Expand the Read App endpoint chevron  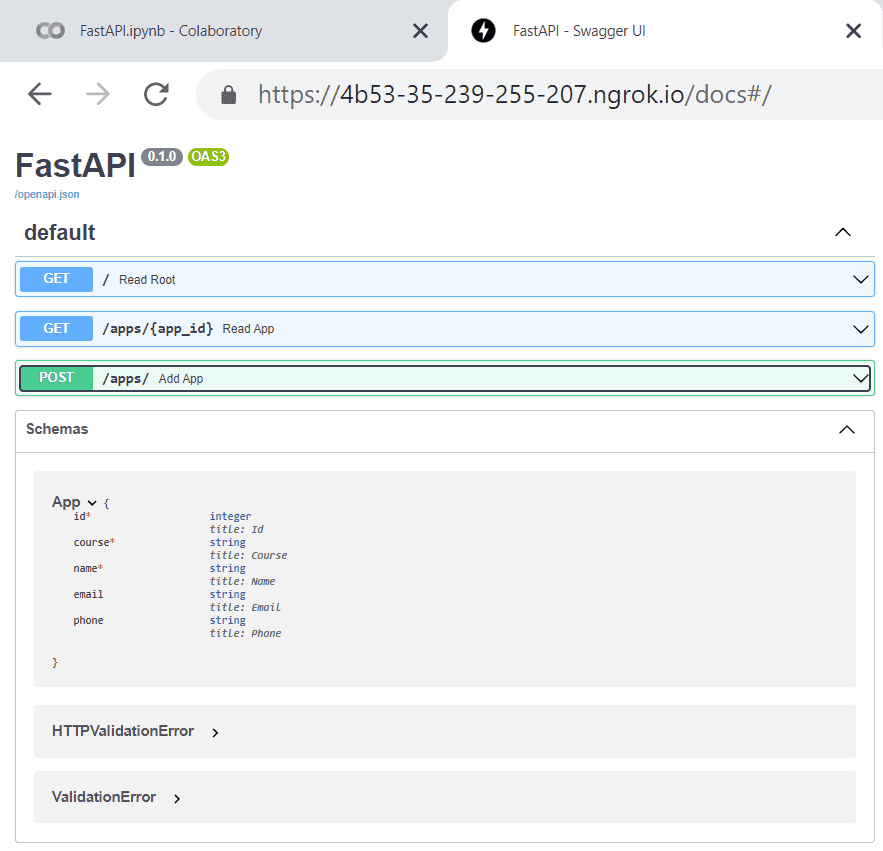pyautogui.click(x=860, y=329)
